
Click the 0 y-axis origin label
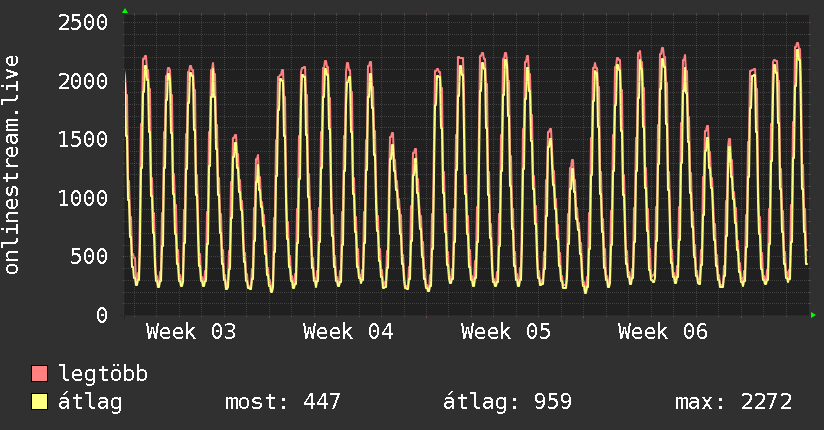[x=101, y=316]
